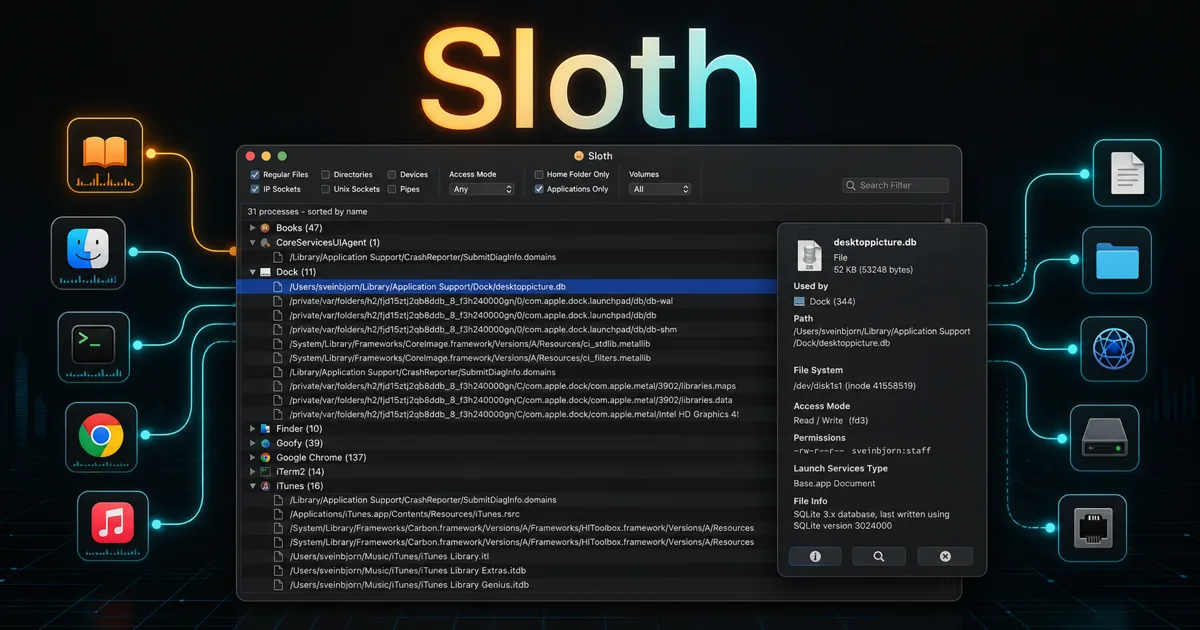
Task: Select the ci_stdlib.metallib file row
Action: click(509, 343)
